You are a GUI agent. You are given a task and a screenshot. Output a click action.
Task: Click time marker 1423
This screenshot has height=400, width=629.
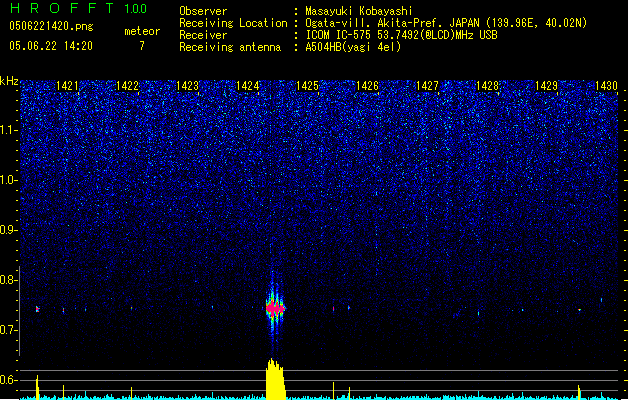(187, 85)
